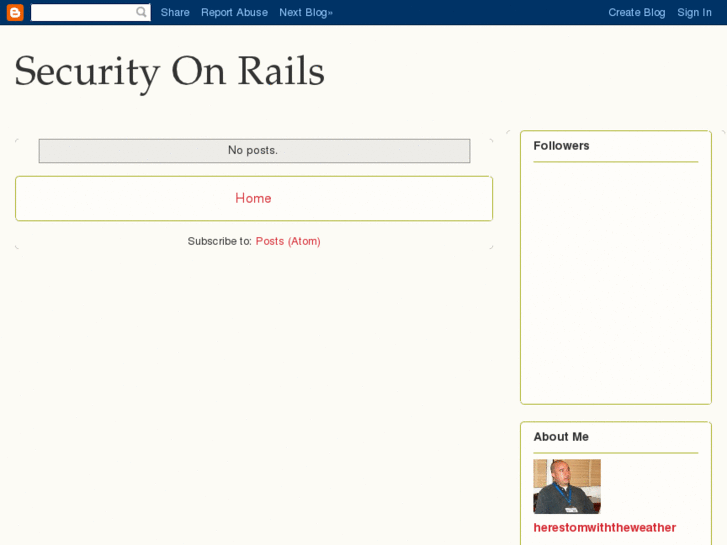Screen dimensions: 727x545
Task: Open the Home link
Action: (x=253, y=198)
